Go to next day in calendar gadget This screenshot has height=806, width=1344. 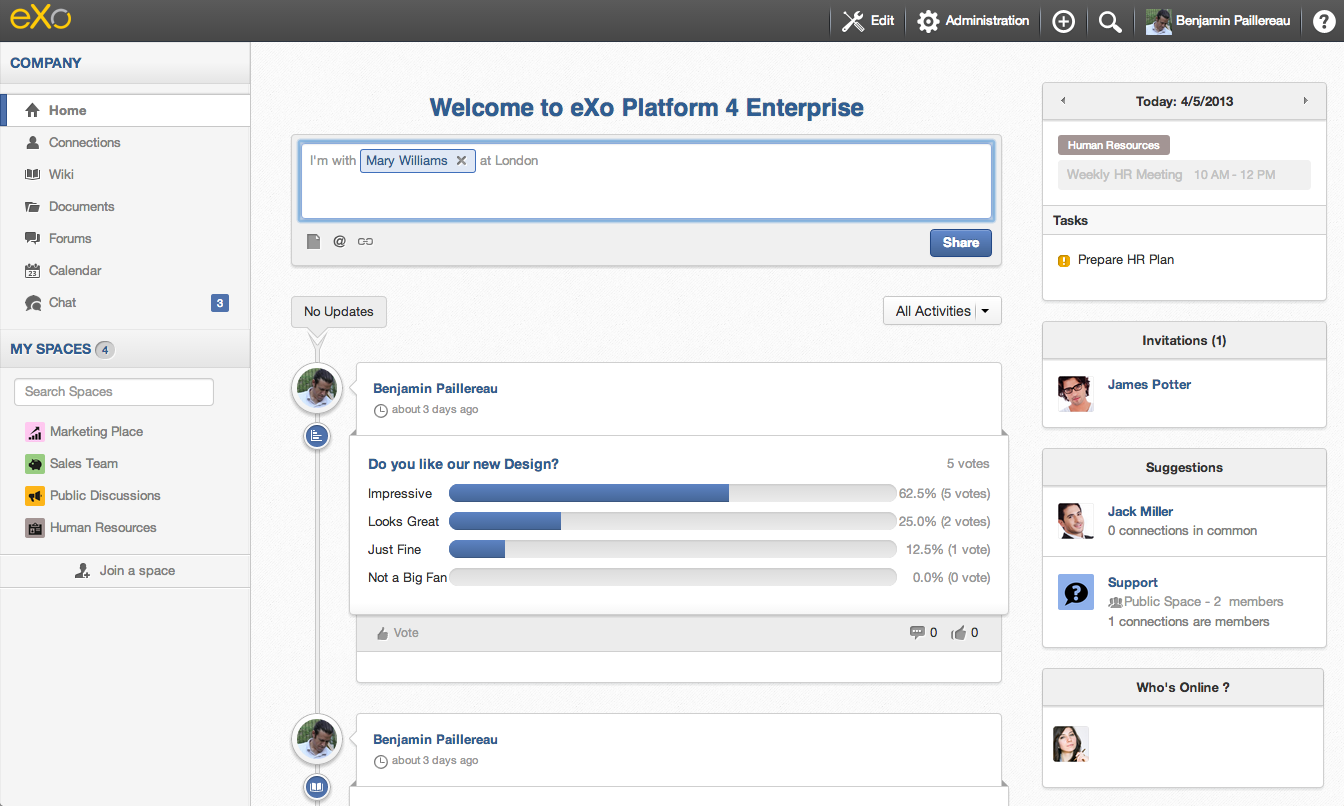tap(1305, 101)
